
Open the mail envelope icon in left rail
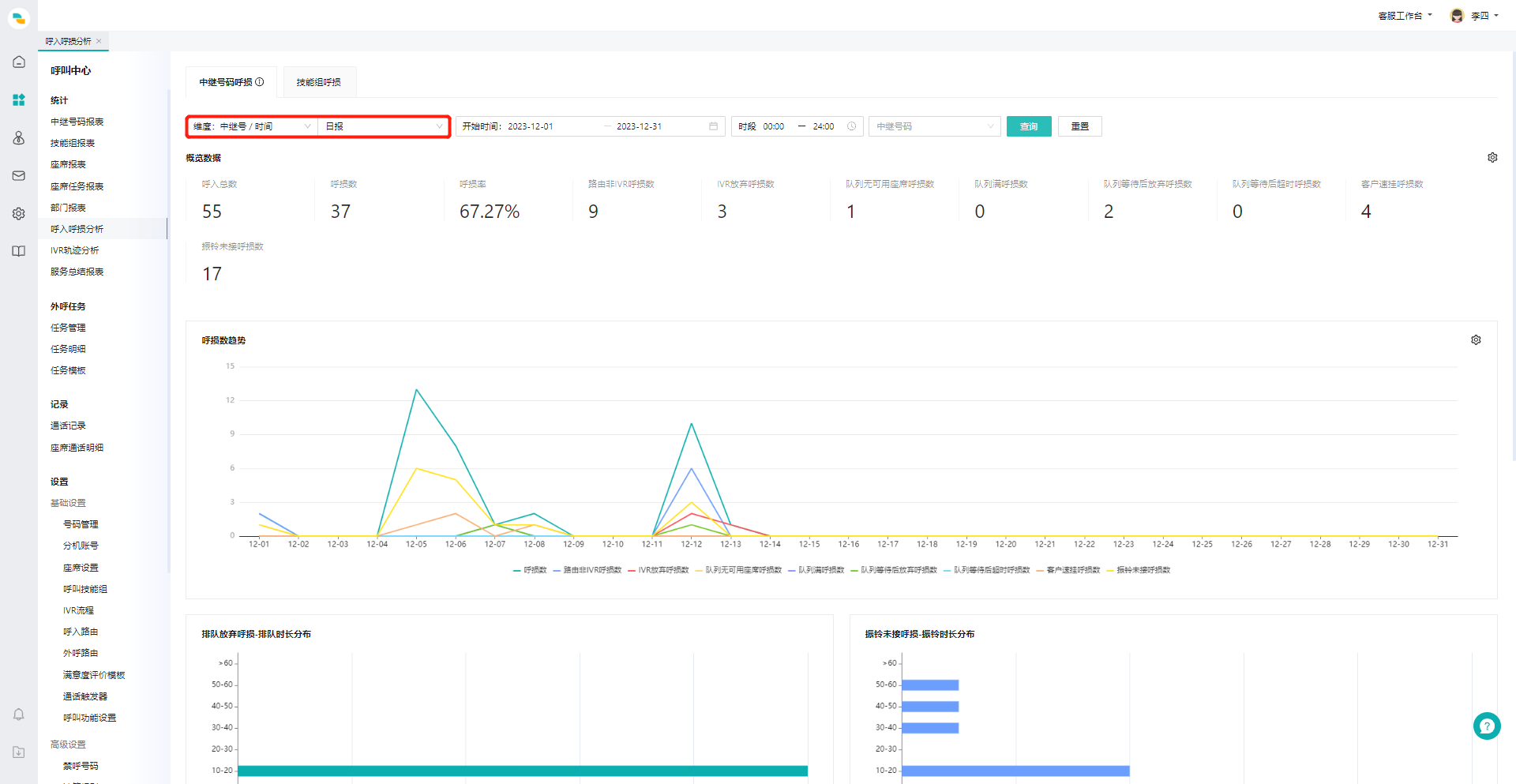pyautogui.click(x=19, y=175)
